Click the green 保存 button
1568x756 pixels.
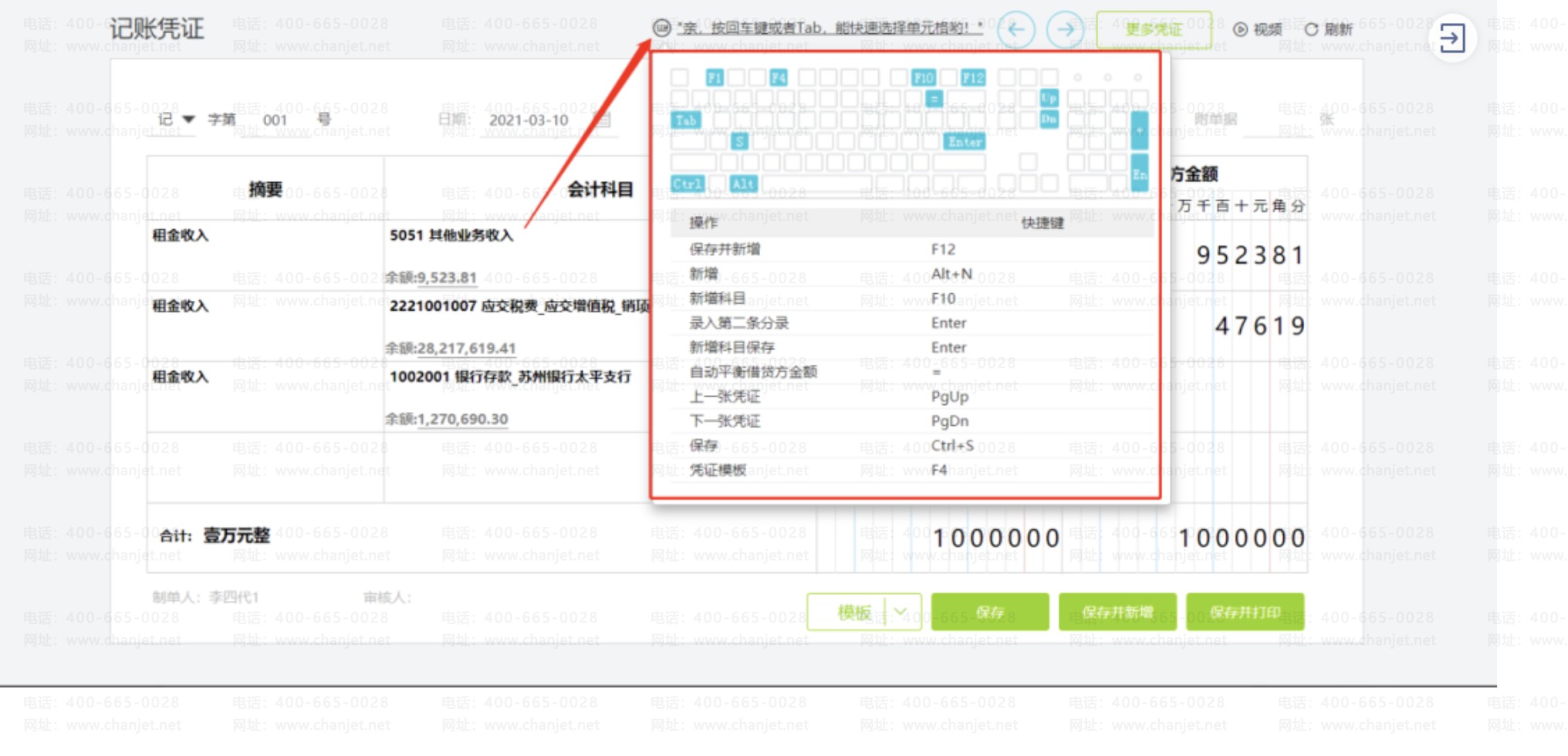[990, 612]
